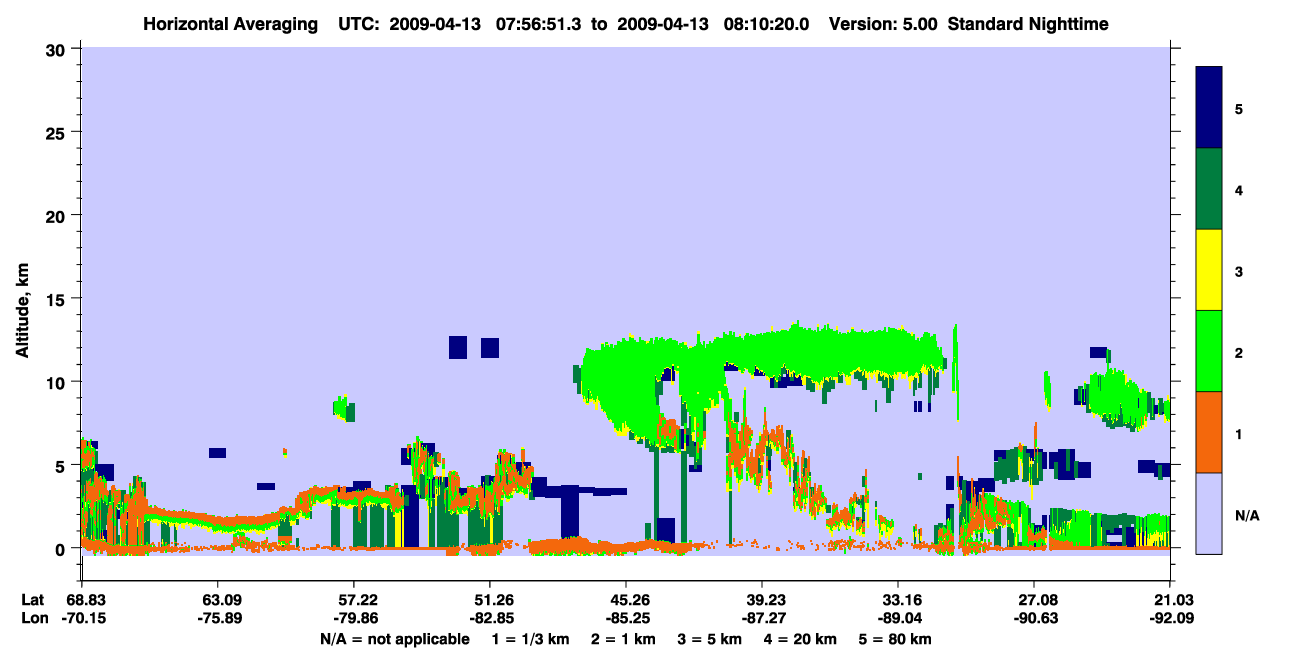Click the "Lat" row label
This screenshot has height=667, width=1300.
[32, 600]
